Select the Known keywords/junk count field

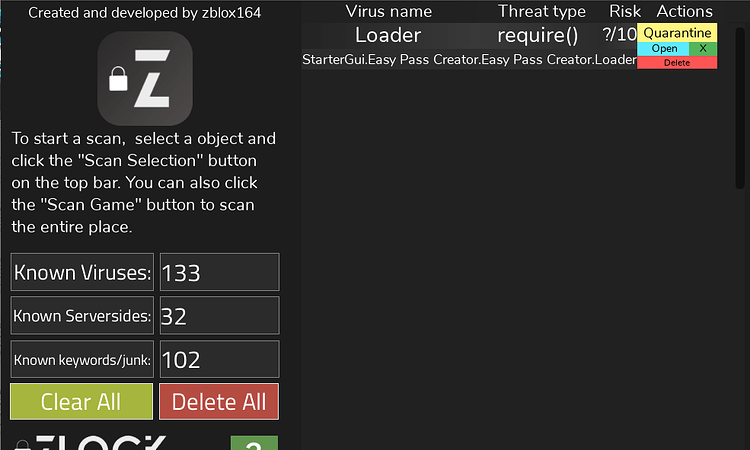[219, 360]
